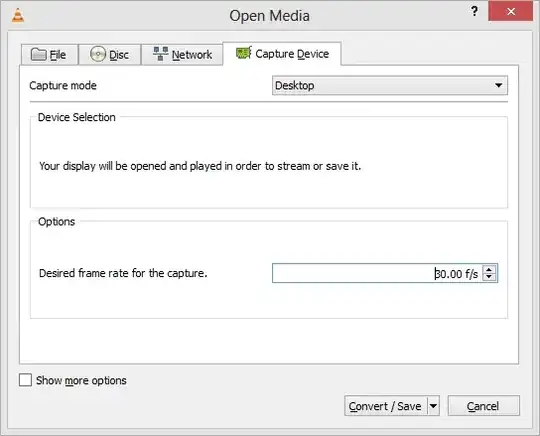Switch to the Network tab
540x436 pixels.
click(182, 54)
